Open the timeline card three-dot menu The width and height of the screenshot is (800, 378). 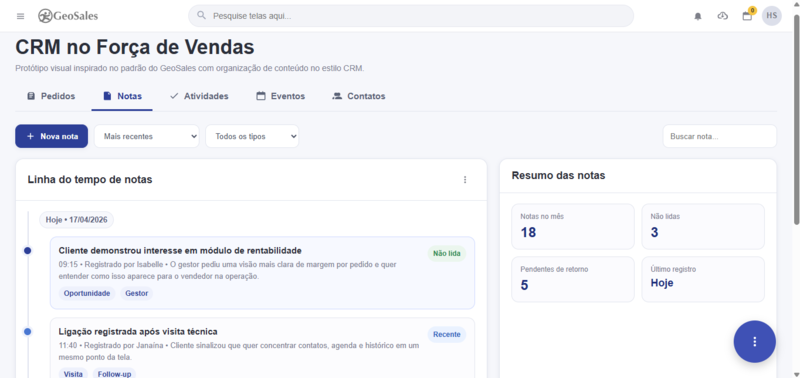tap(465, 180)
